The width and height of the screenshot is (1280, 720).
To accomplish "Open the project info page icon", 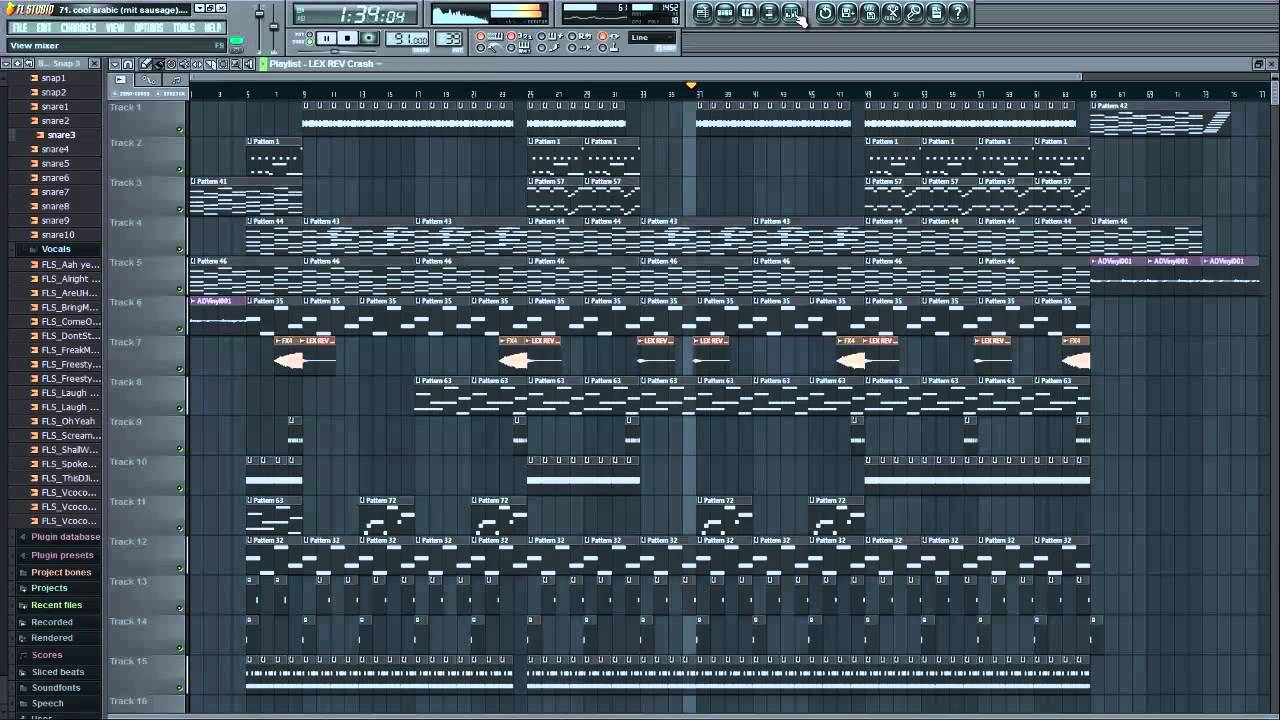I will point(936,13).
